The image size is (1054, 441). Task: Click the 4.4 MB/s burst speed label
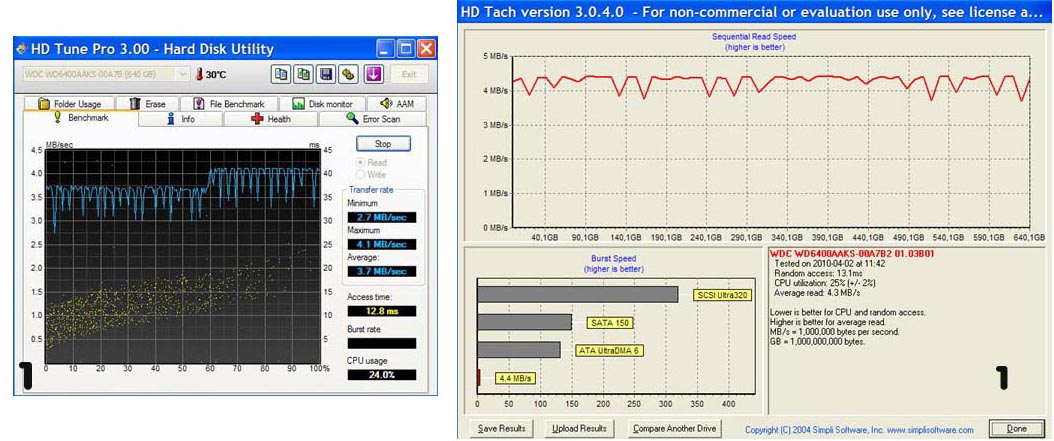point(515,378)
